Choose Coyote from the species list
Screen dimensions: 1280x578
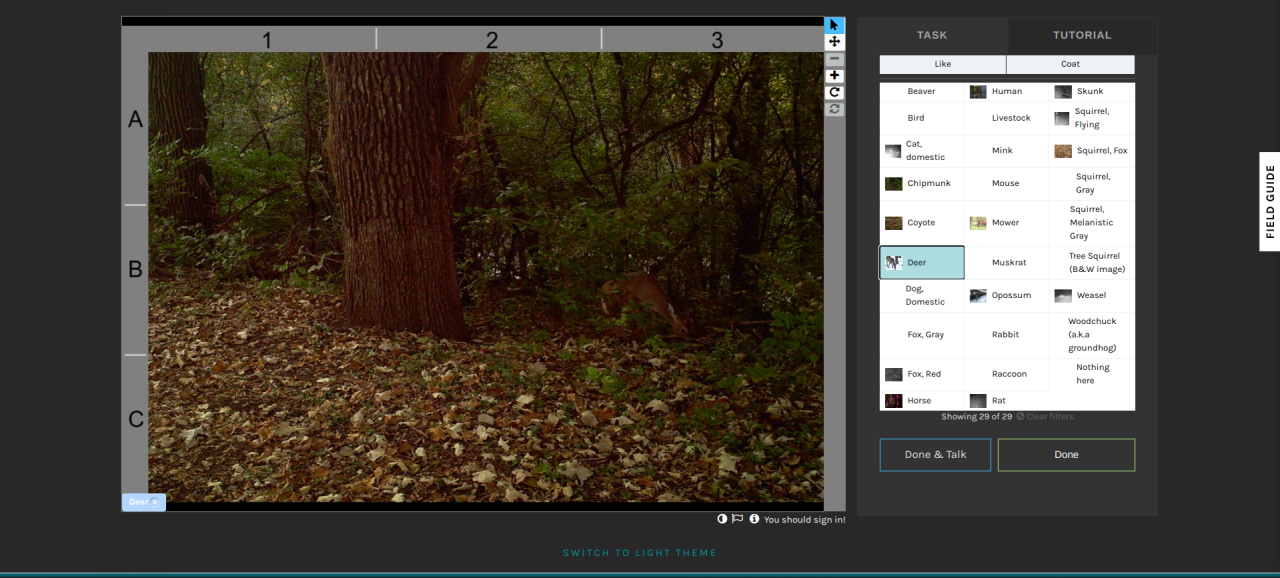point(922,223)
